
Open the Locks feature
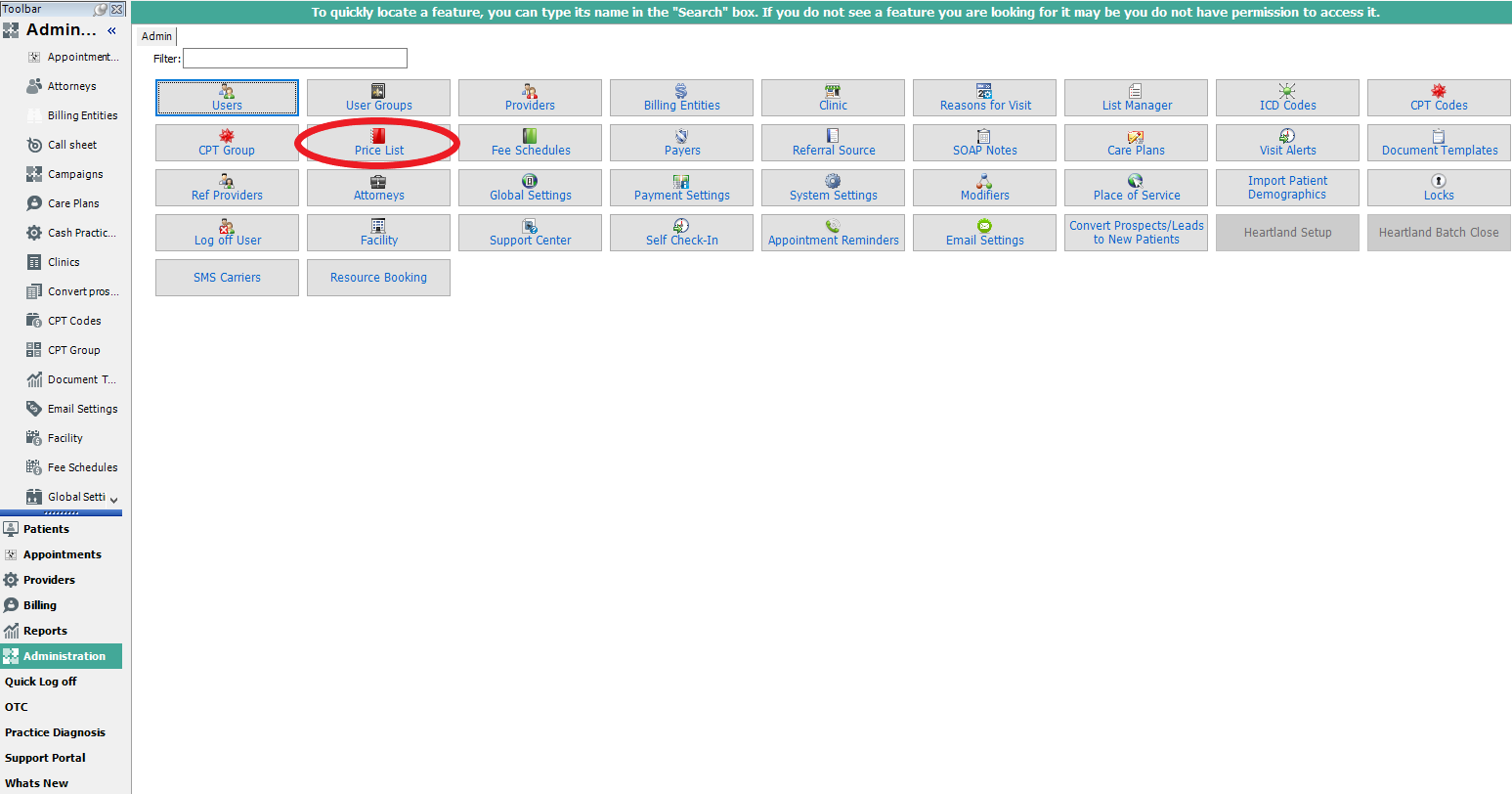click(1438, 188)
